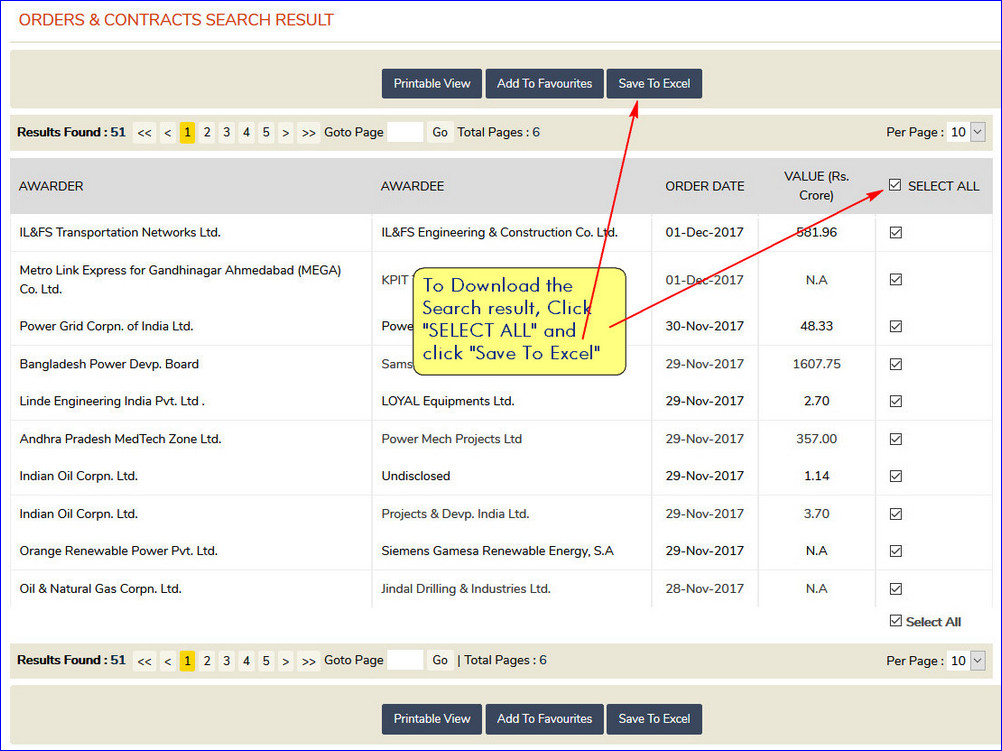
Task: Toggle the bottom Select All checkbox
Action: point(895,621)
